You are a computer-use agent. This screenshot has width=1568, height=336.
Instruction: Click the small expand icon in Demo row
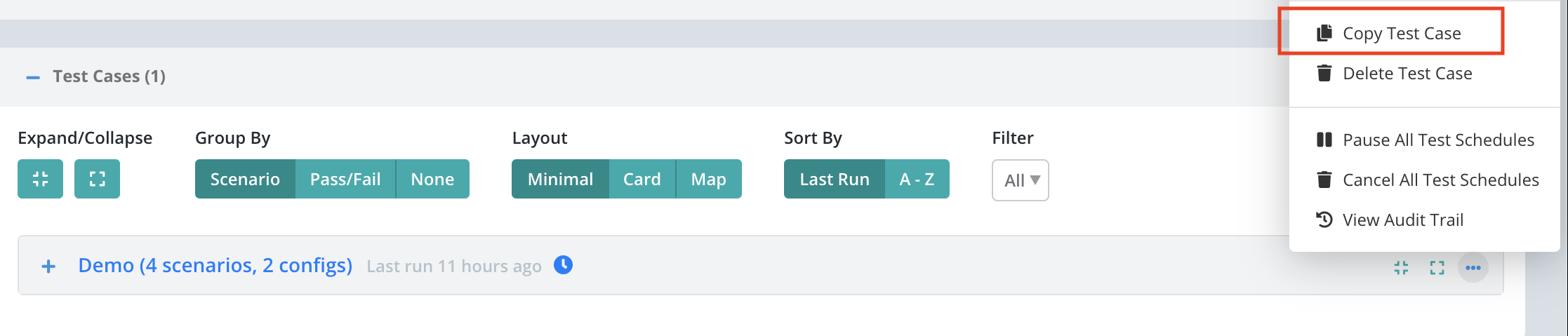[x=1437, y=267]
